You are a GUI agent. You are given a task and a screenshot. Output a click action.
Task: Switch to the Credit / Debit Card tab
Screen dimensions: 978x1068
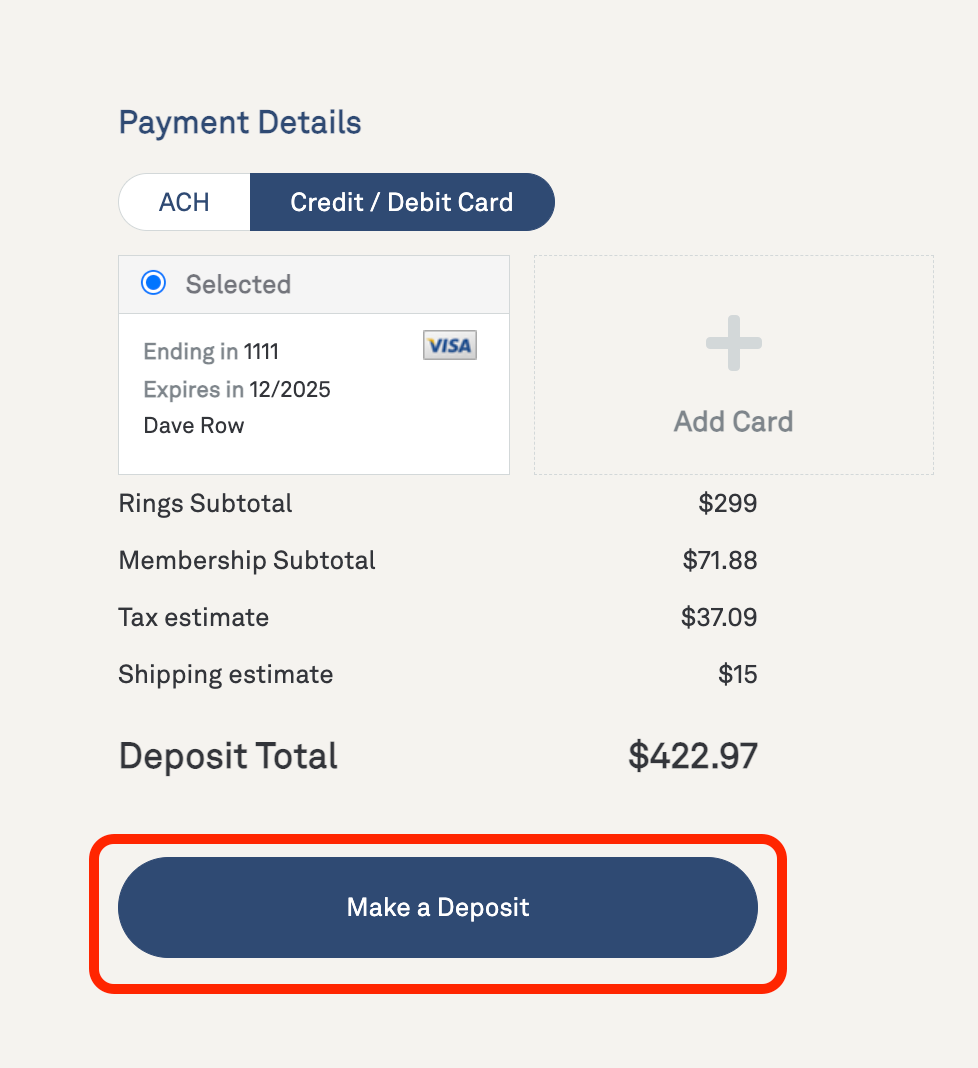pyautogui.click(x=402, y=201)
